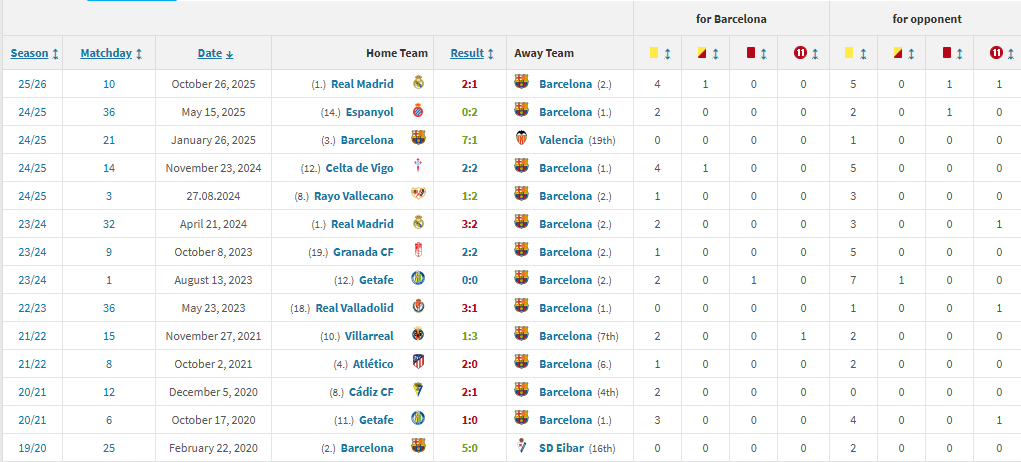Open the Granada CF team link
The image size is (1021, 462).
click(x=363, y=252)
